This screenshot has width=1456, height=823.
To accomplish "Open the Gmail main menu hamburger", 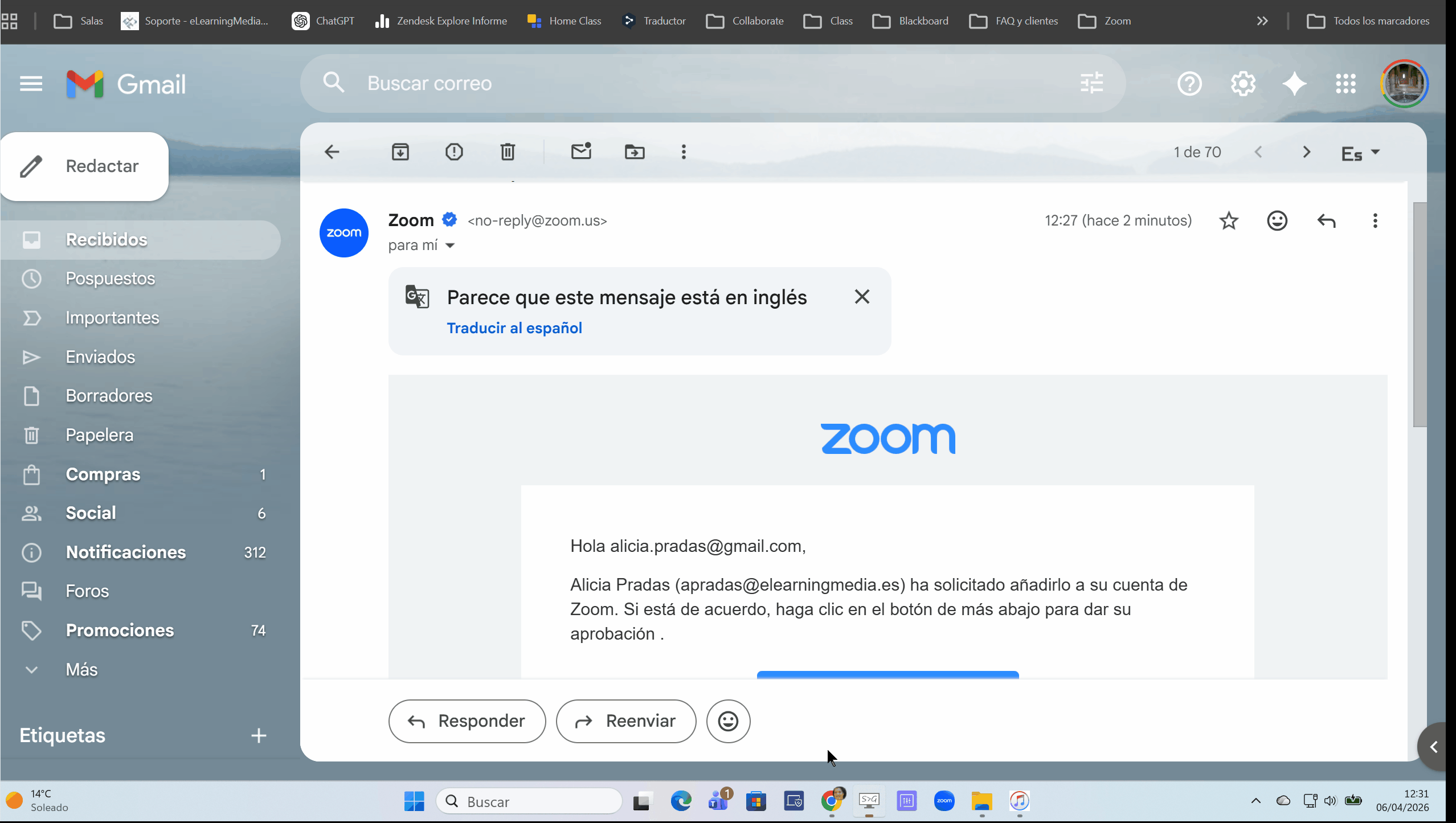I will [x=31, y=84].
